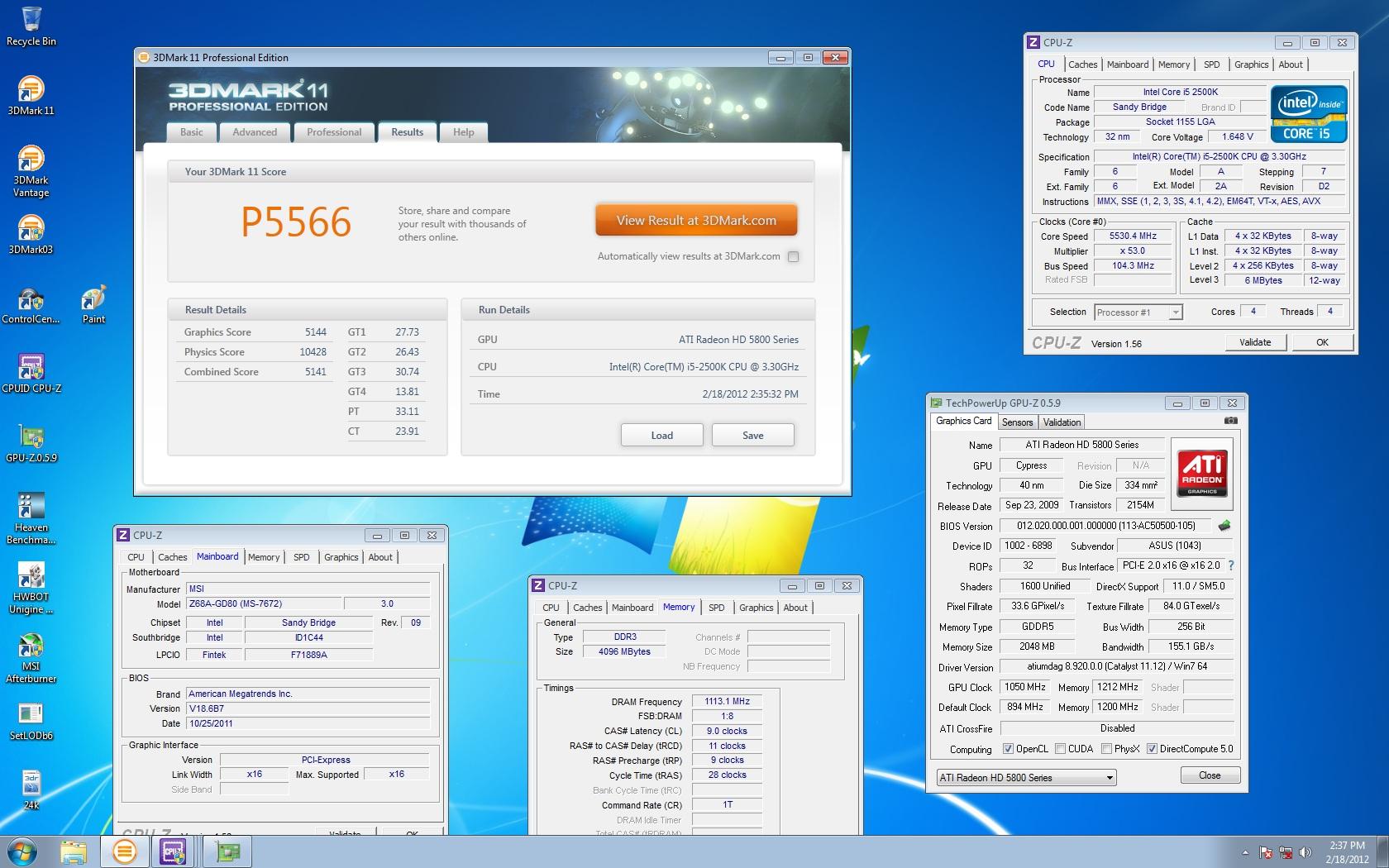Open Processor #1 selection dropdown in CPU-Z
The image size is (1389, 868).
1138,312
